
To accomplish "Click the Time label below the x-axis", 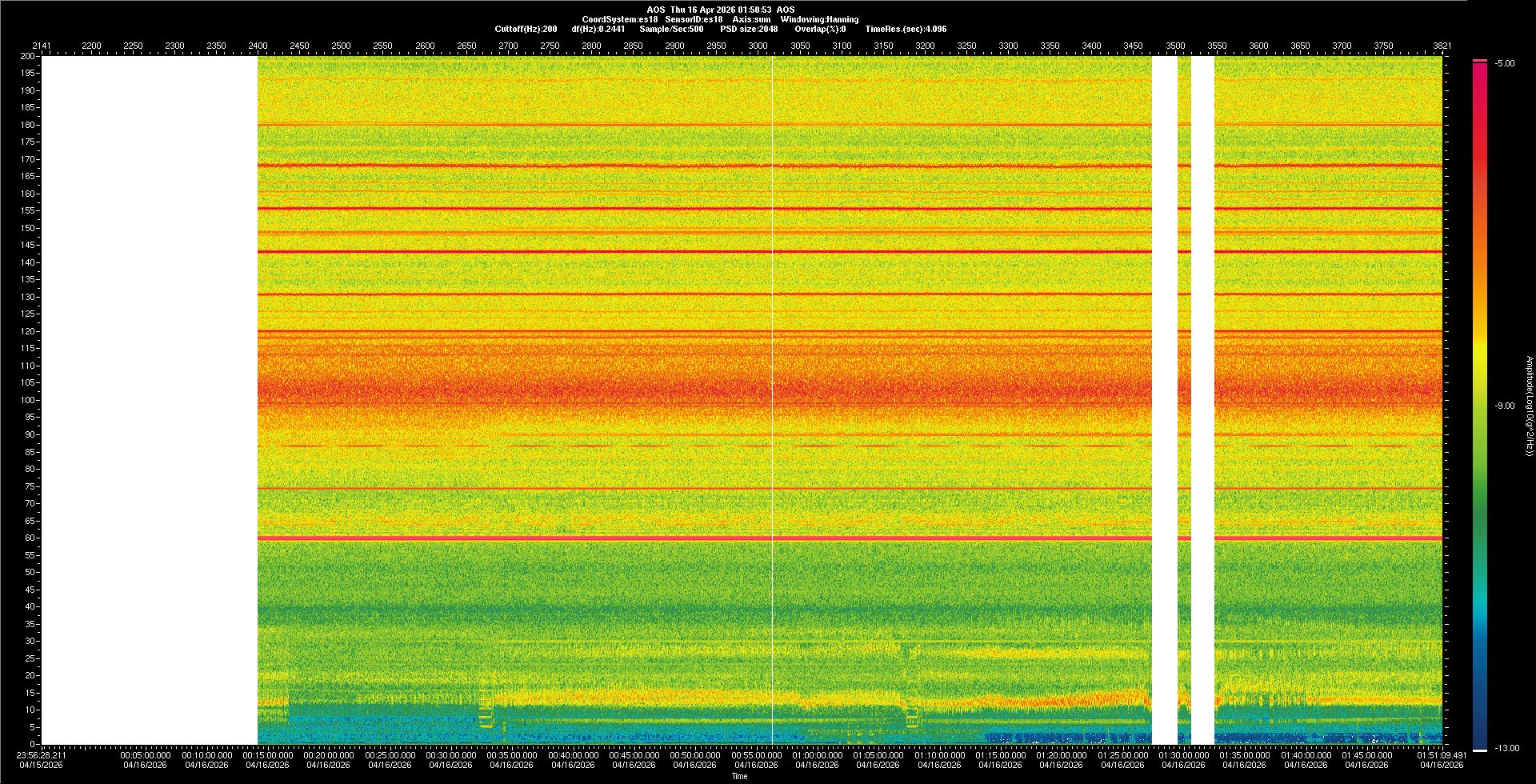I will [739, 776].
